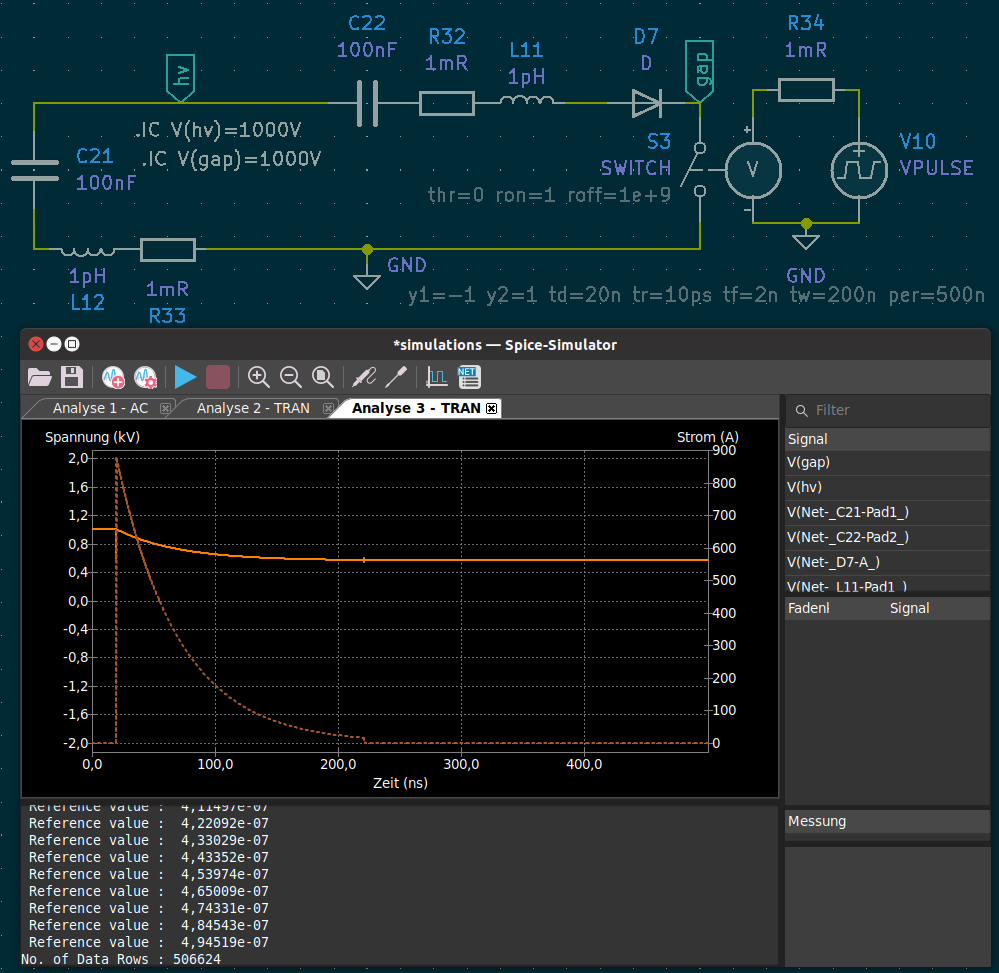Select V(hv) in the signal list
This screenshot has width=999, height=973.
[x=807, y=487]
